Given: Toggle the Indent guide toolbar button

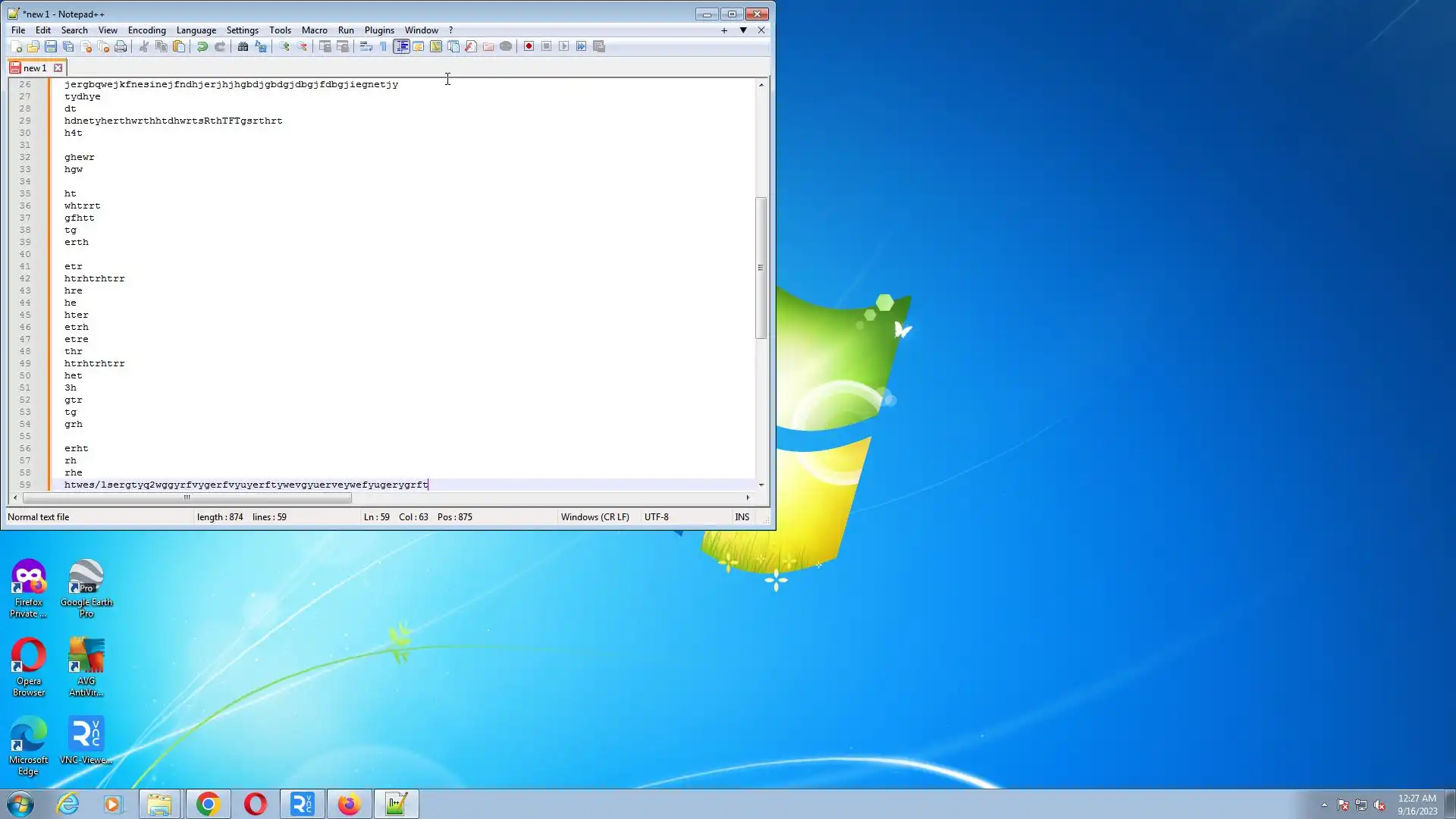Looking at the screenshot, I should (401, 46).
